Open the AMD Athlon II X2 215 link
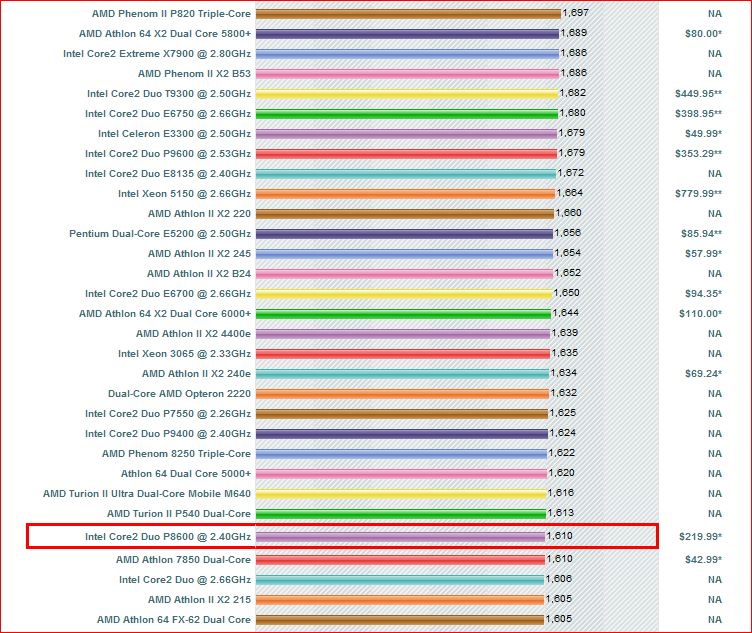 pos(200,600)
